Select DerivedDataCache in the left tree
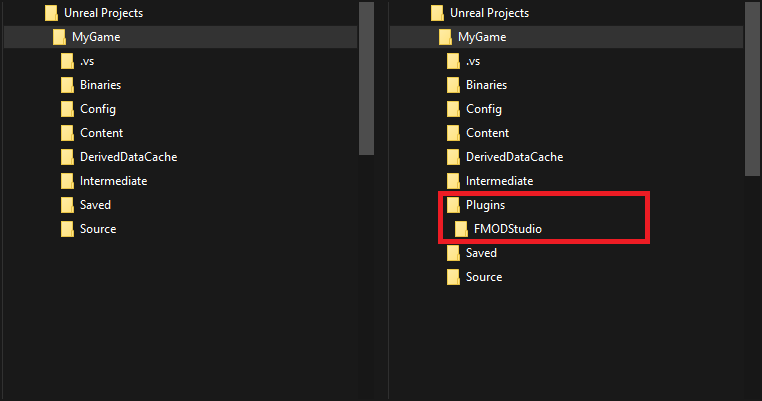The image size is (762, 401). pos(128,157)
